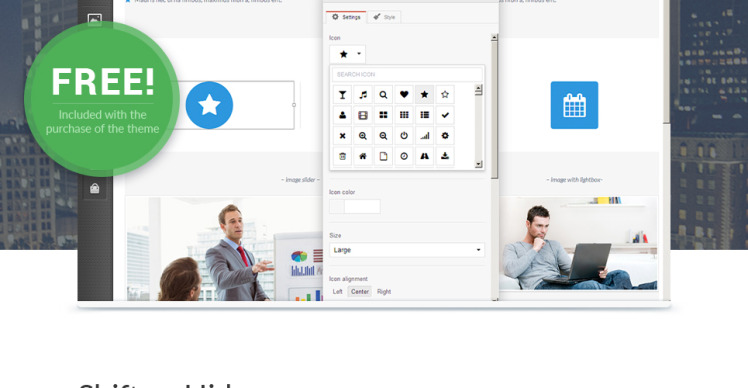Open the Settings tab

click(x=346, y=17)
